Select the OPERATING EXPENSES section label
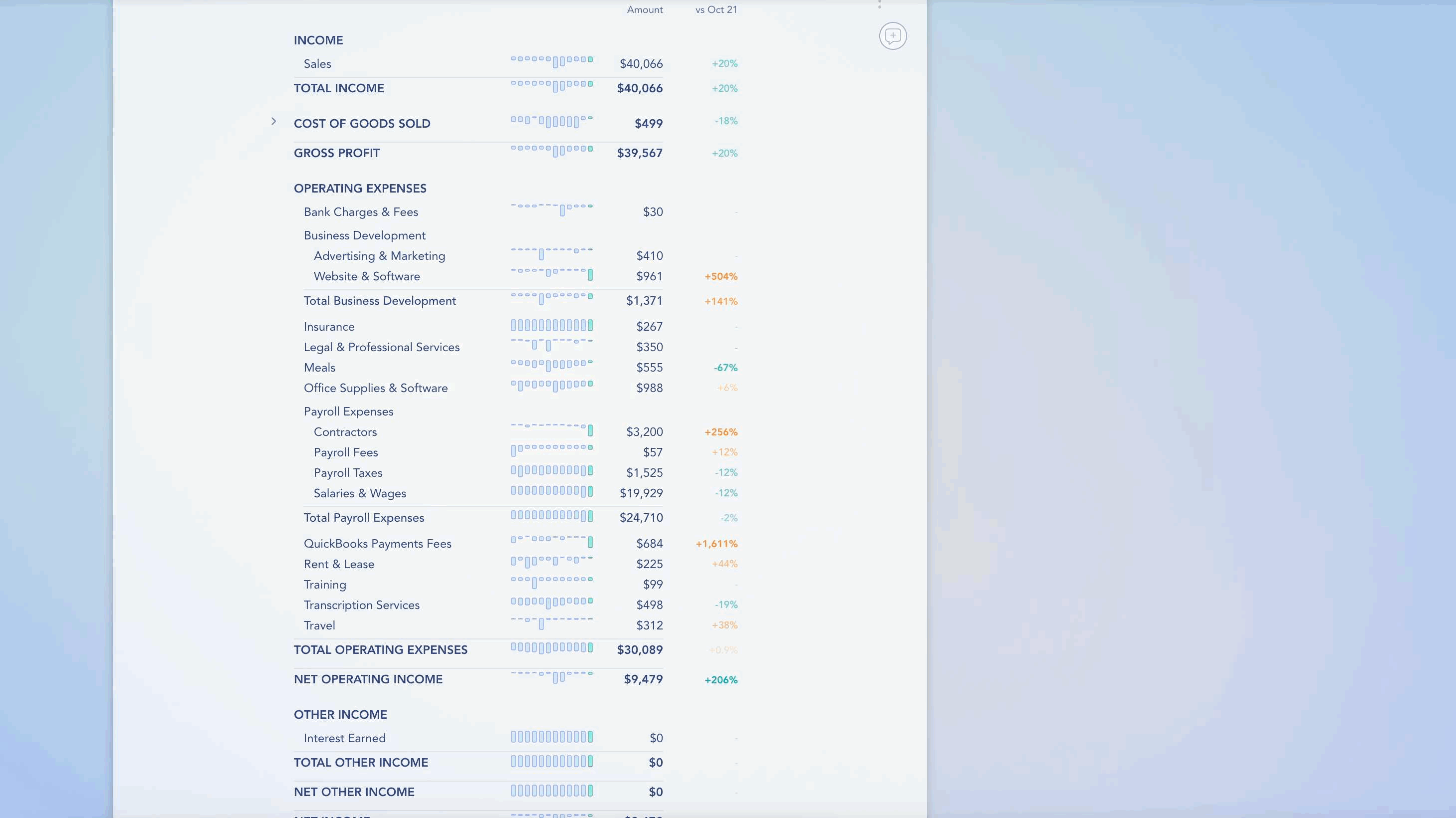 coord(360,188)
